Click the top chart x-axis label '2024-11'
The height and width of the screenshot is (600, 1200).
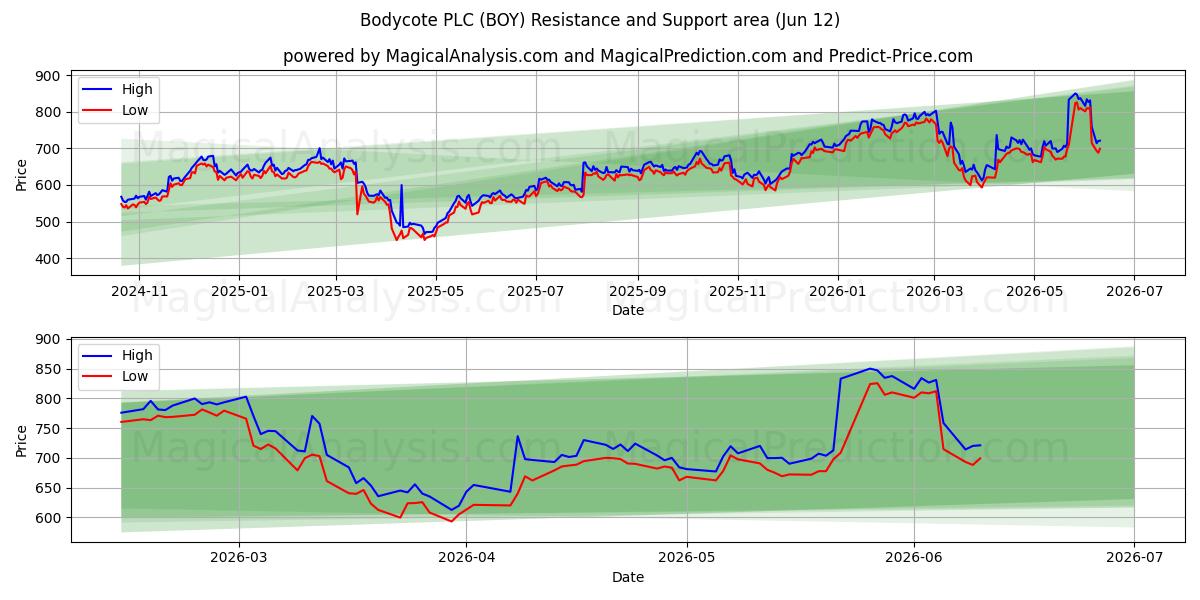pos(138,294)
